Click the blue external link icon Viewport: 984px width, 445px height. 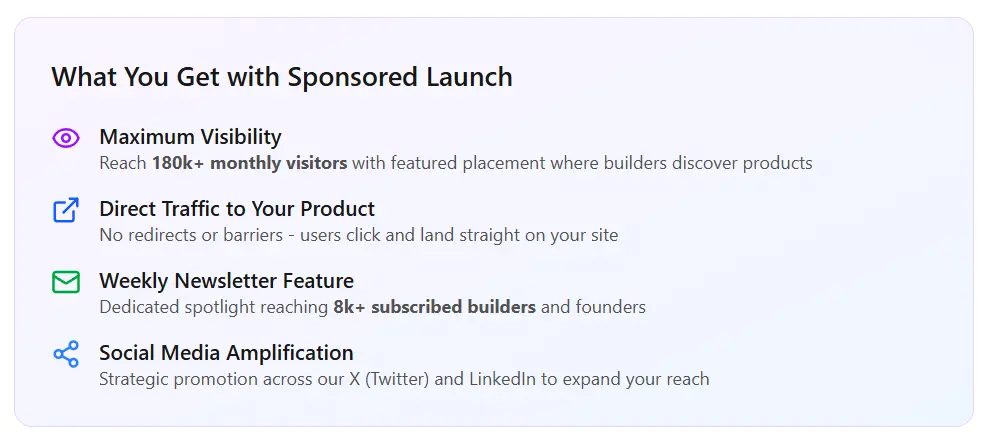point(66,210)
